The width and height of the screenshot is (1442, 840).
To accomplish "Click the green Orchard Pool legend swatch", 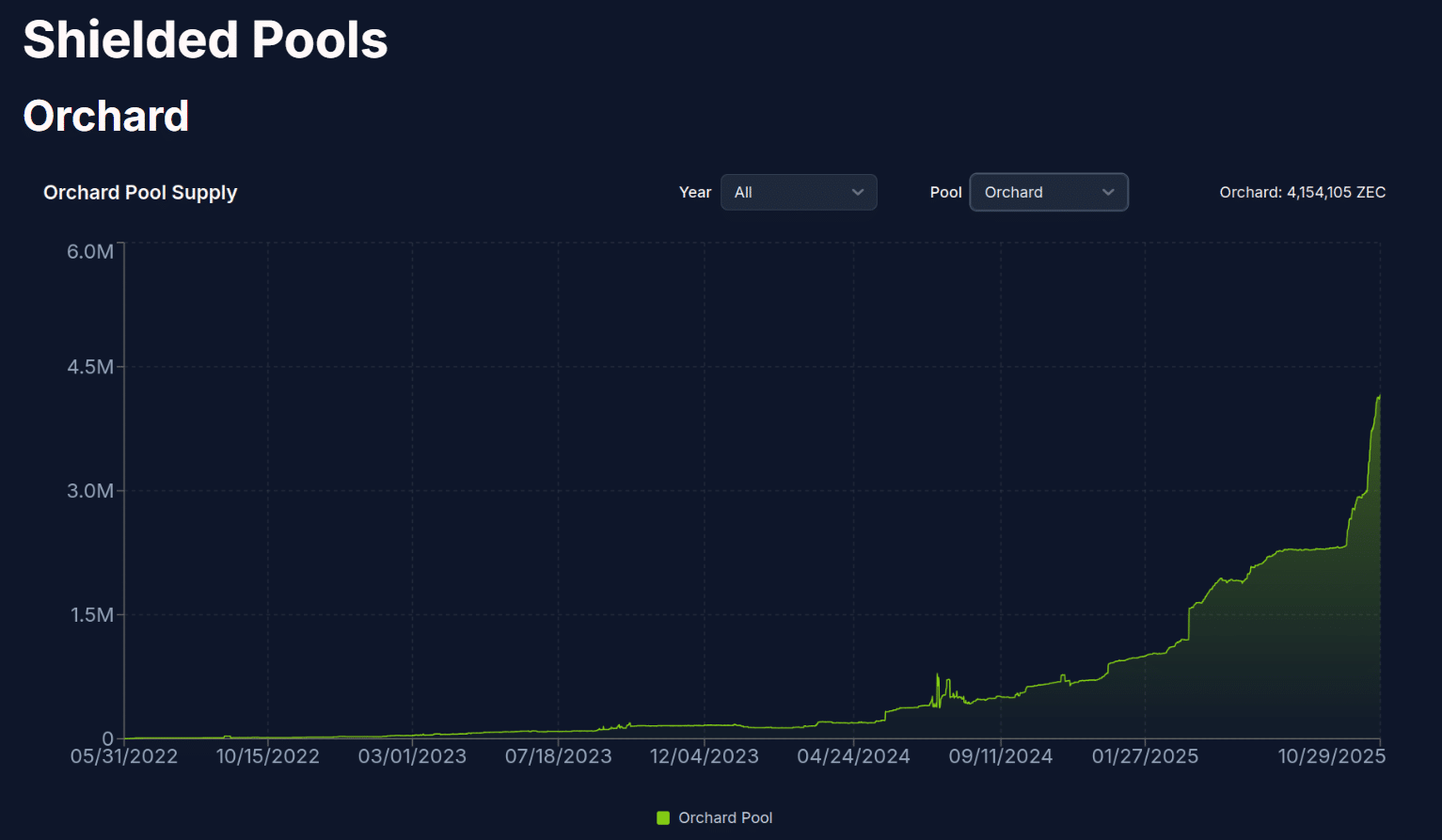I will click(663, 817).
